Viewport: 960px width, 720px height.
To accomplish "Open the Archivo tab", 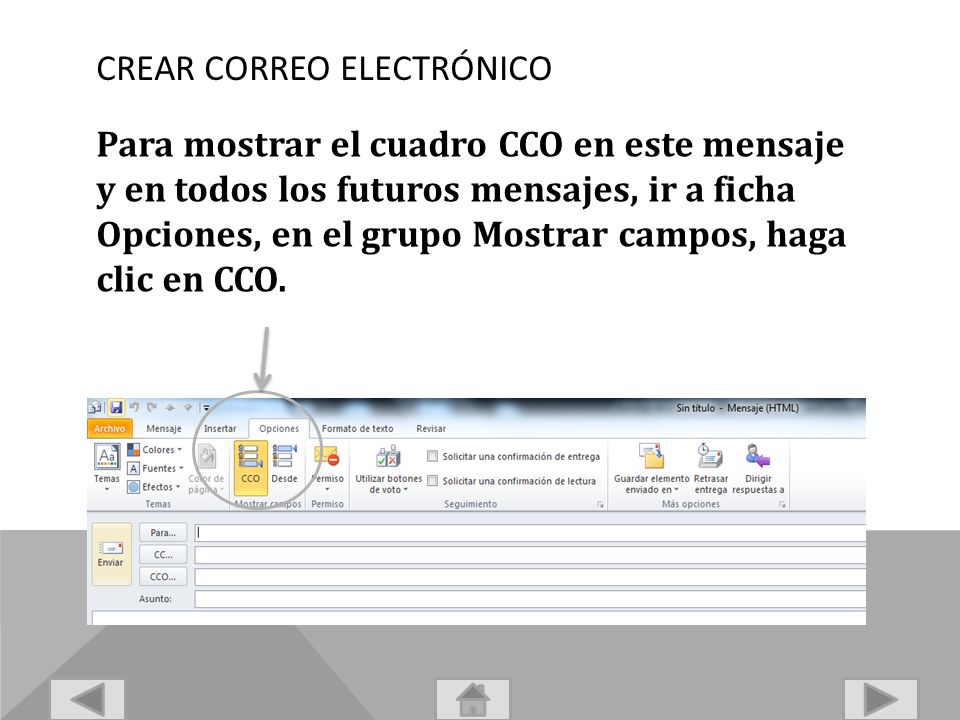I will click(110, 429).
